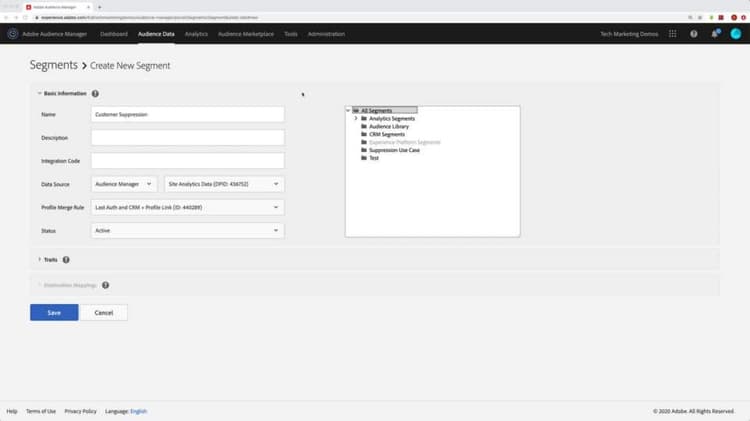Reload the browser page

(x=25, y=18)
